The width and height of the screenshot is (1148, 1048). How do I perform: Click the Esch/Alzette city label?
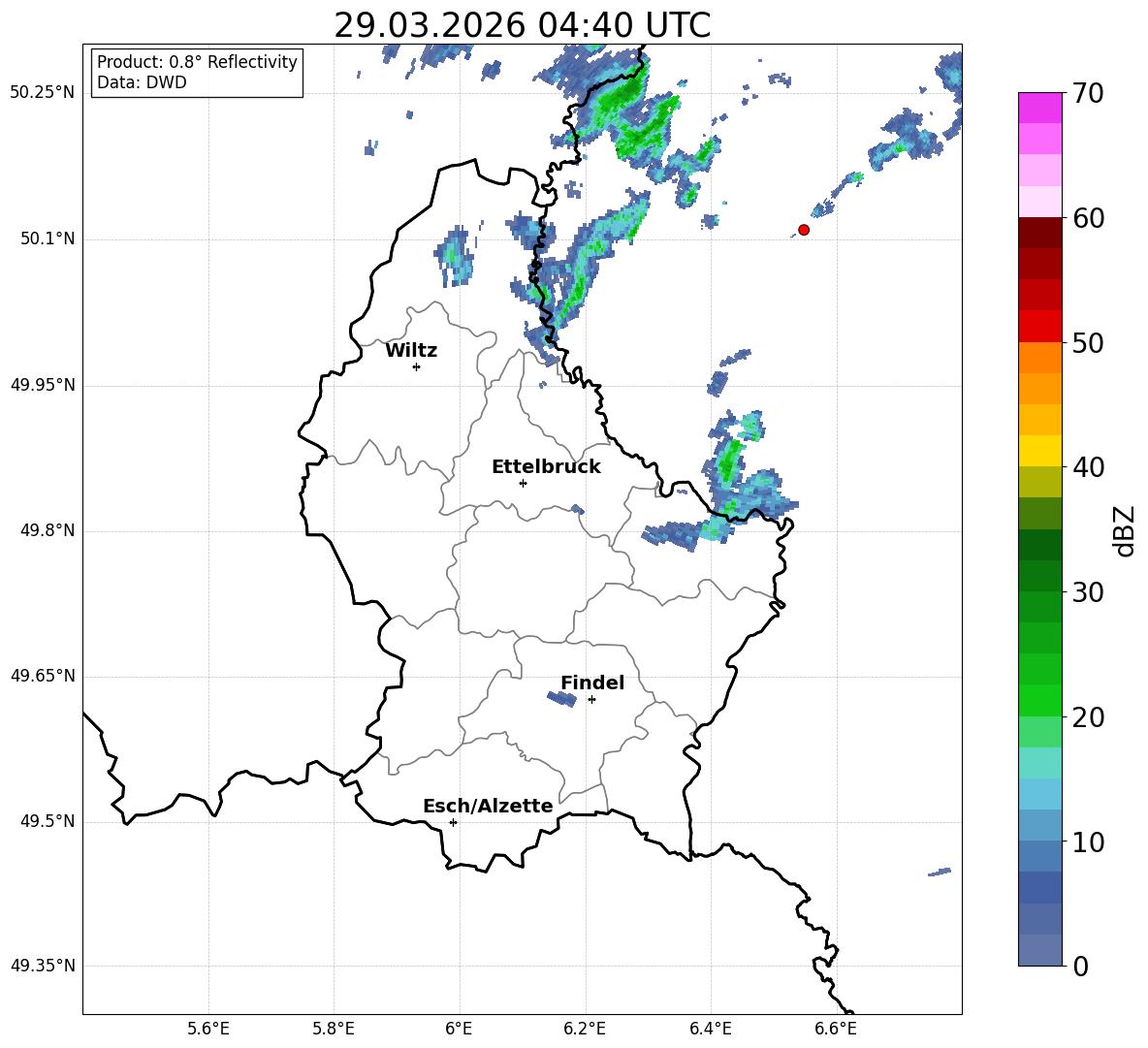(488, 807)
